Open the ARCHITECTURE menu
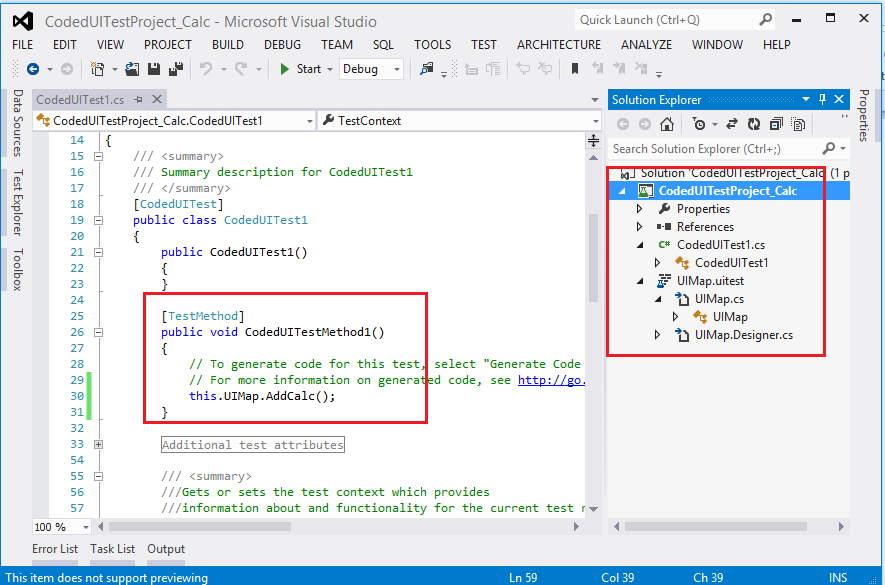The width and height of the screenshot is (885, 585). click(x=558, y=44)
